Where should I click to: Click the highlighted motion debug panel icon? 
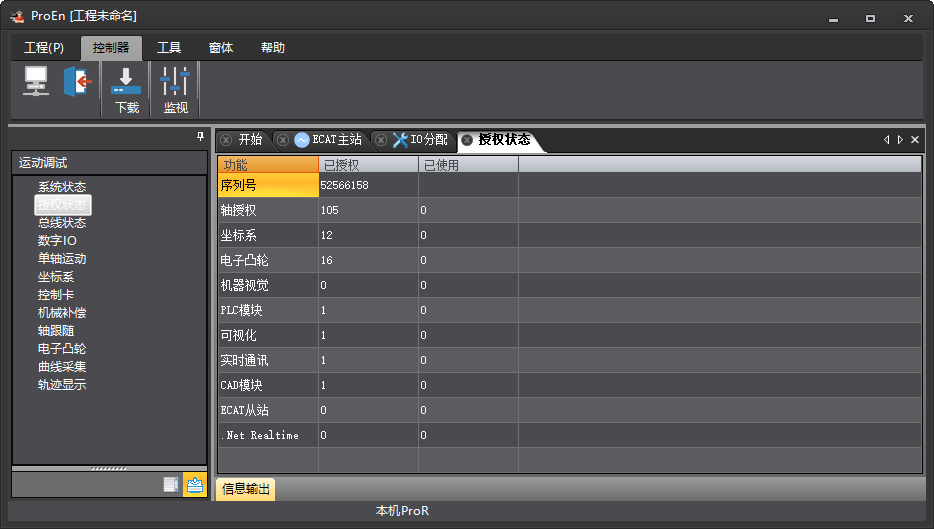tap(195, 485)
